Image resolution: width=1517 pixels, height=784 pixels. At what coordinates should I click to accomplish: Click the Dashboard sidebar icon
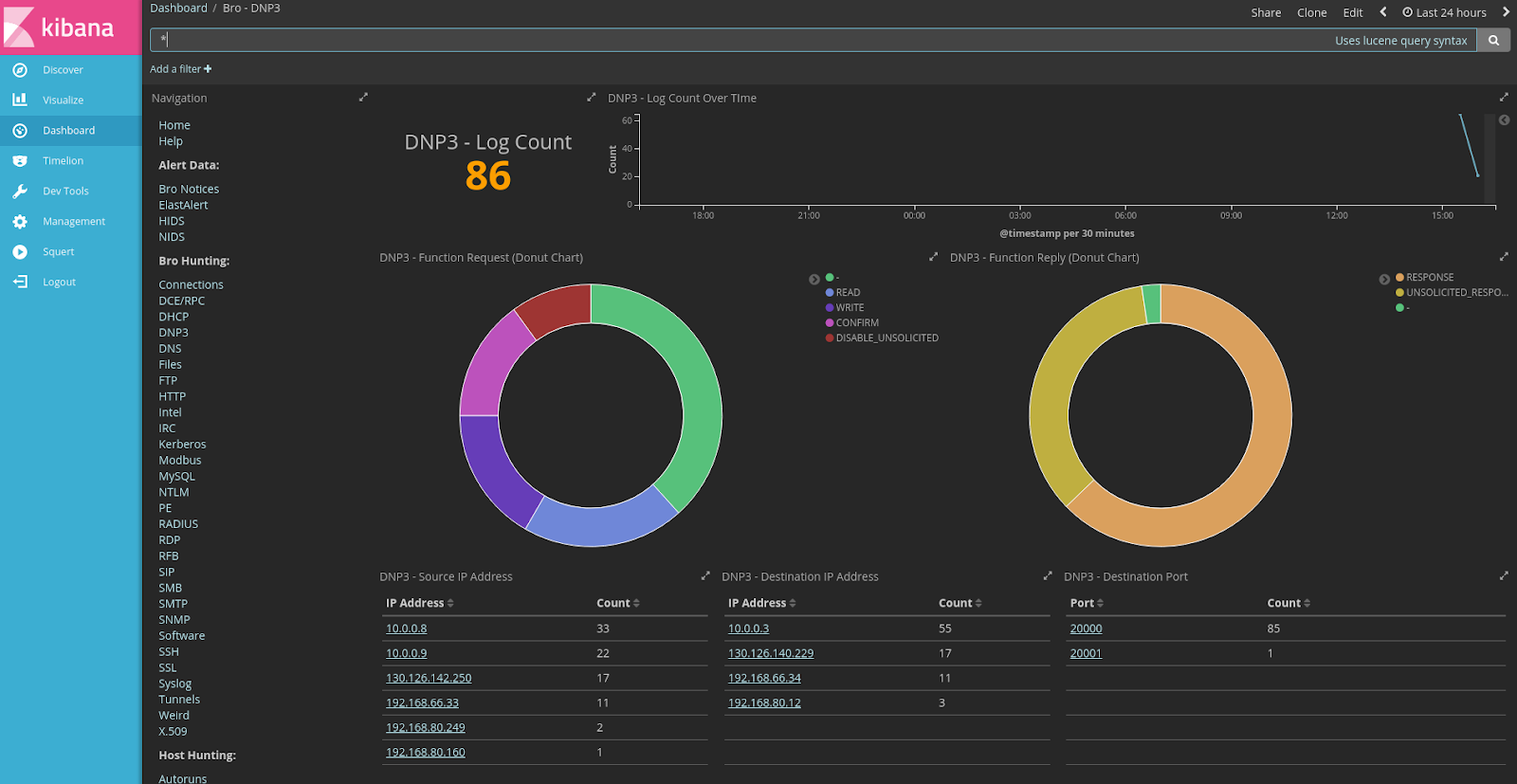click(x=20, y=130)
